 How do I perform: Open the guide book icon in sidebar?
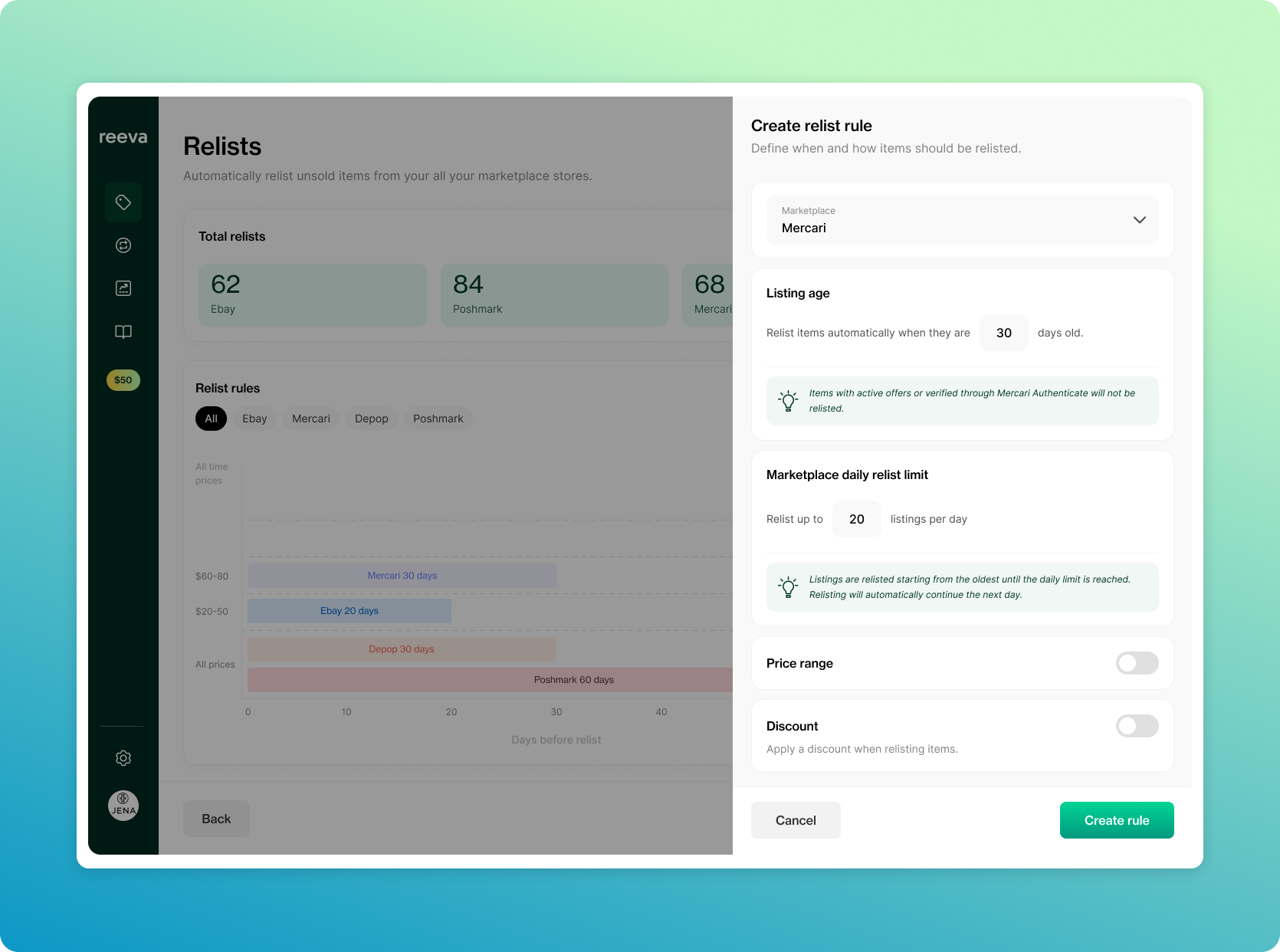123,332
